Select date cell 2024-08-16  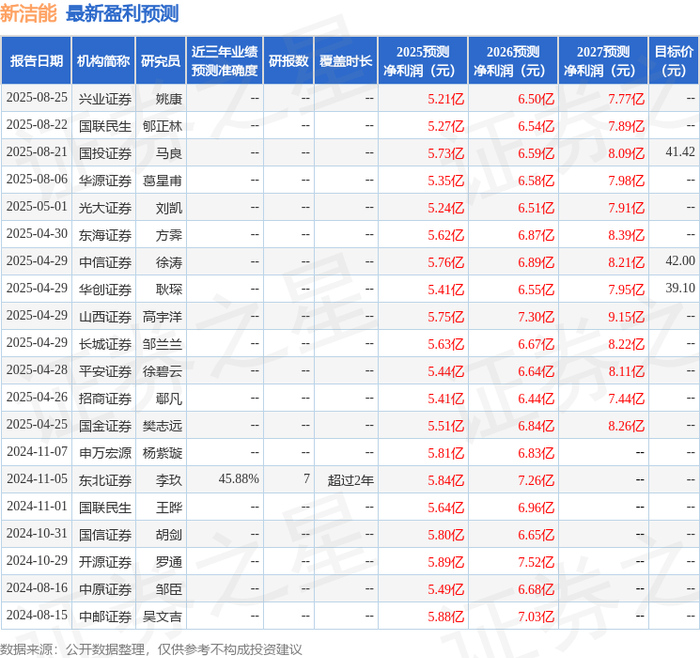tap(37, 587)
